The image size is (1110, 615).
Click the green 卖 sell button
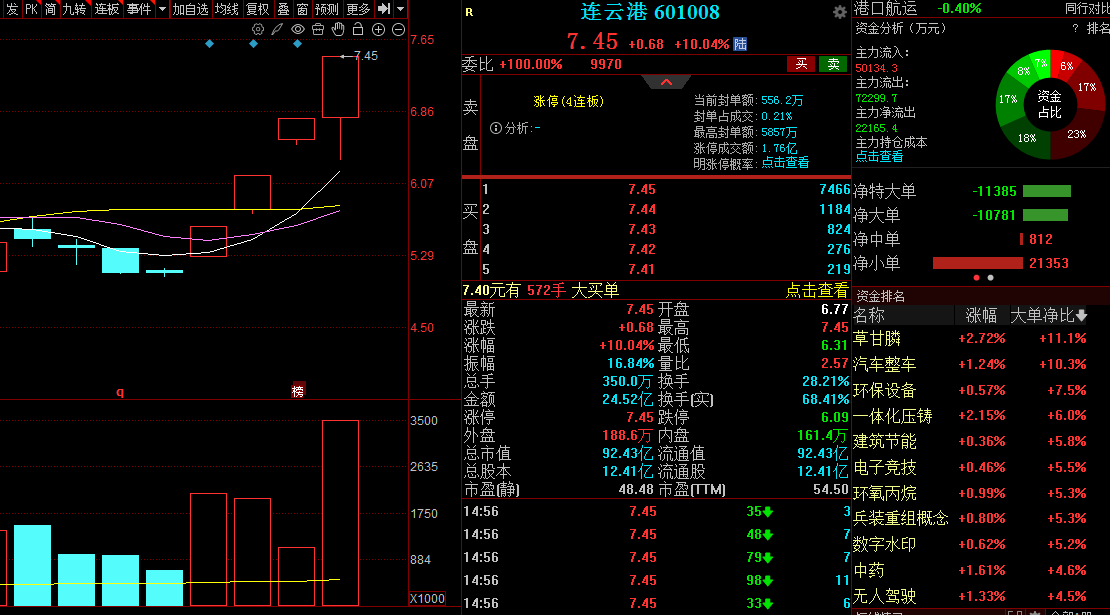click(833, 64)
